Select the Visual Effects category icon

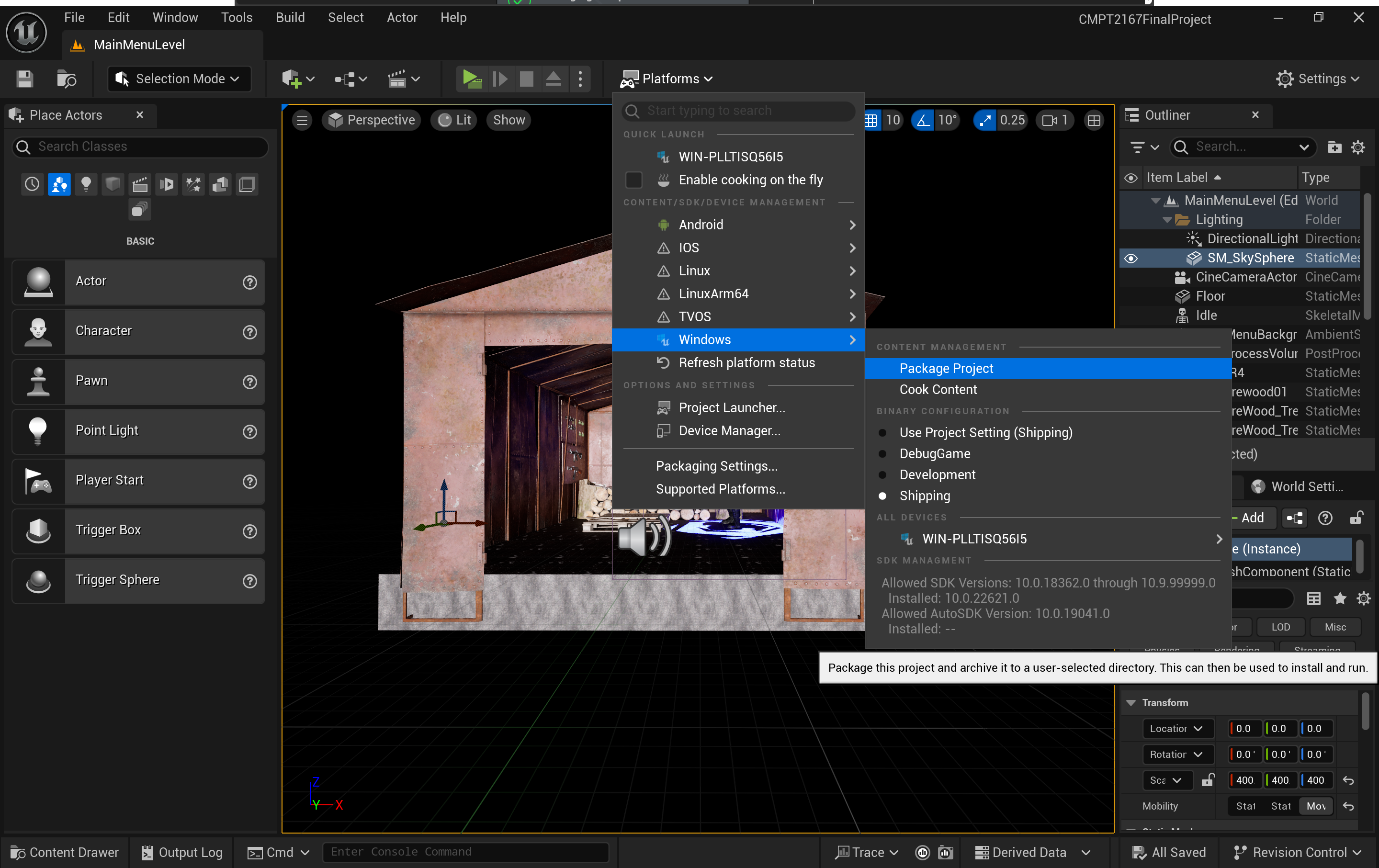pos(193,184)
